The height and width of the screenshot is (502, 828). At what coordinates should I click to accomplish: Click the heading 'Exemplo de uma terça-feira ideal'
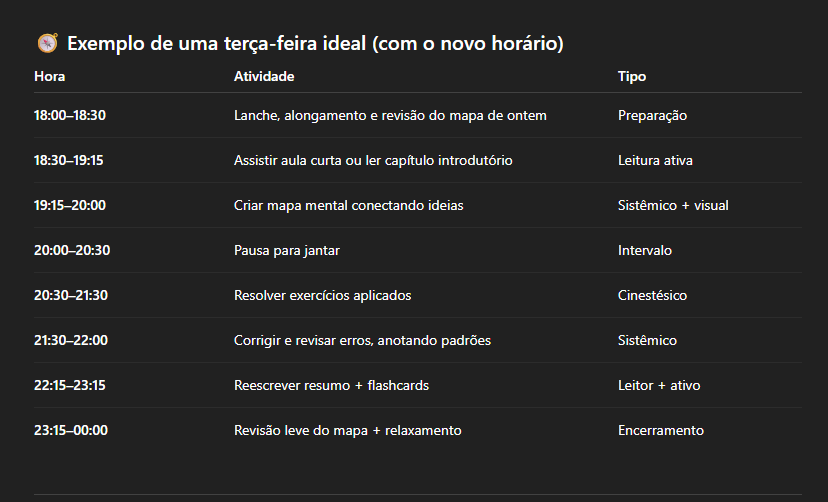(x=315, y=44)
